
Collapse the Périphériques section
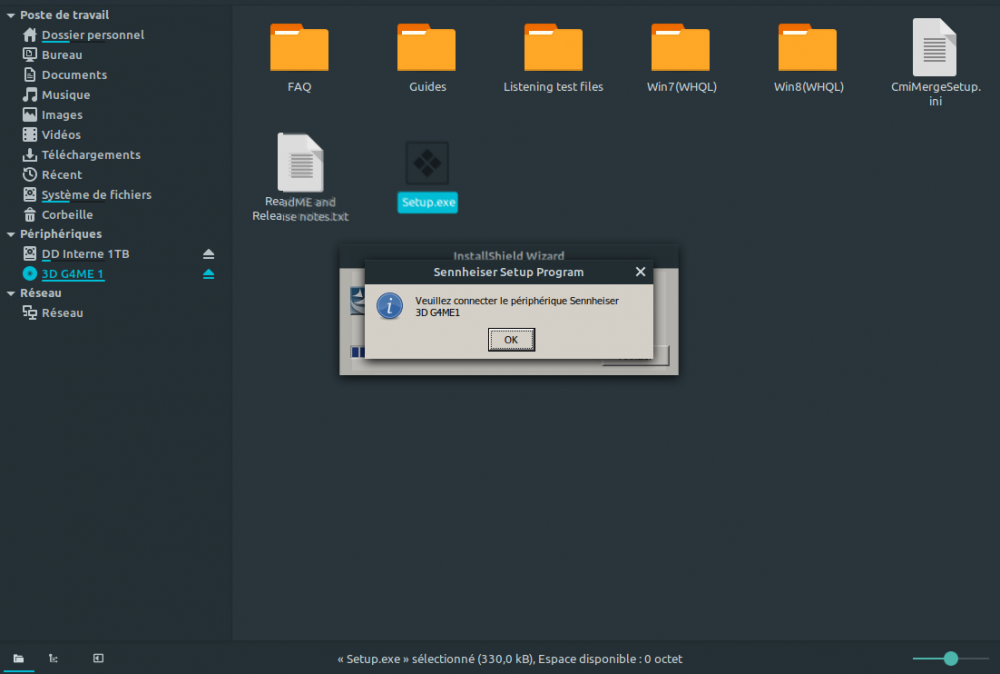[x=9, y=233]
